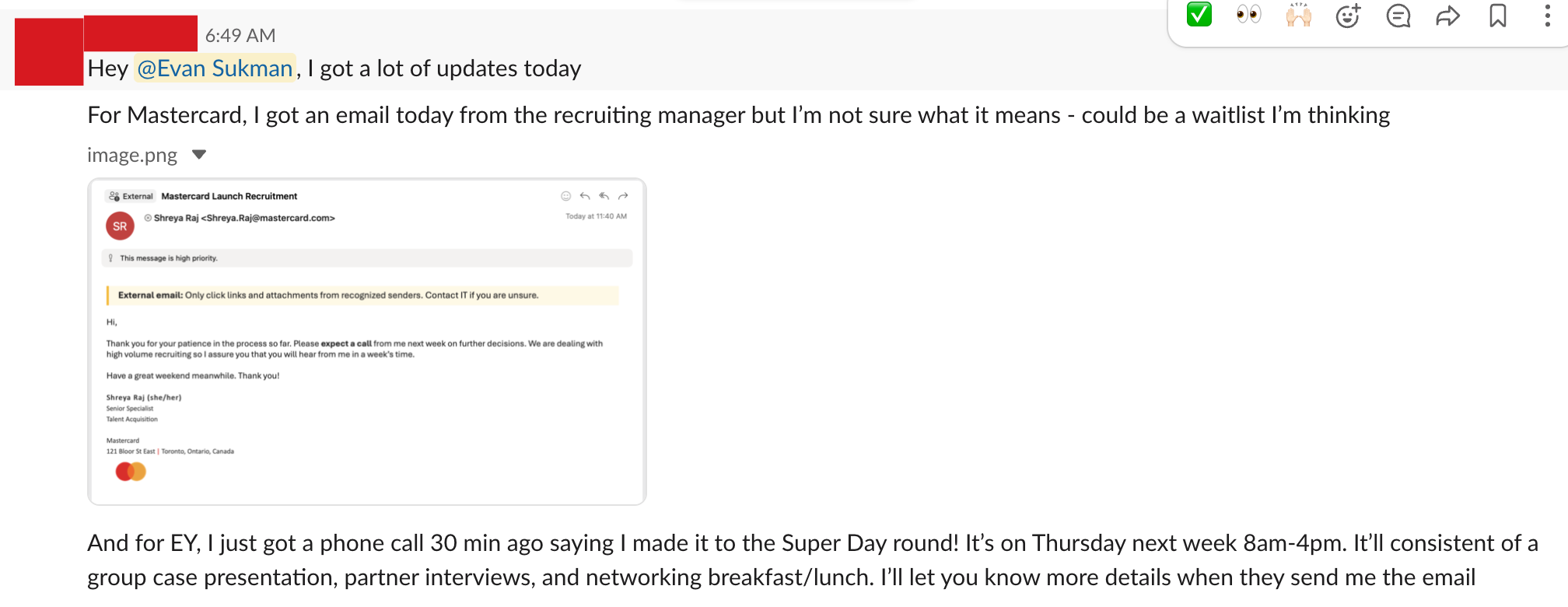Click the SR avatar in email screenshot
This screenshot has width=1568, height=607.
coord(120,226)
